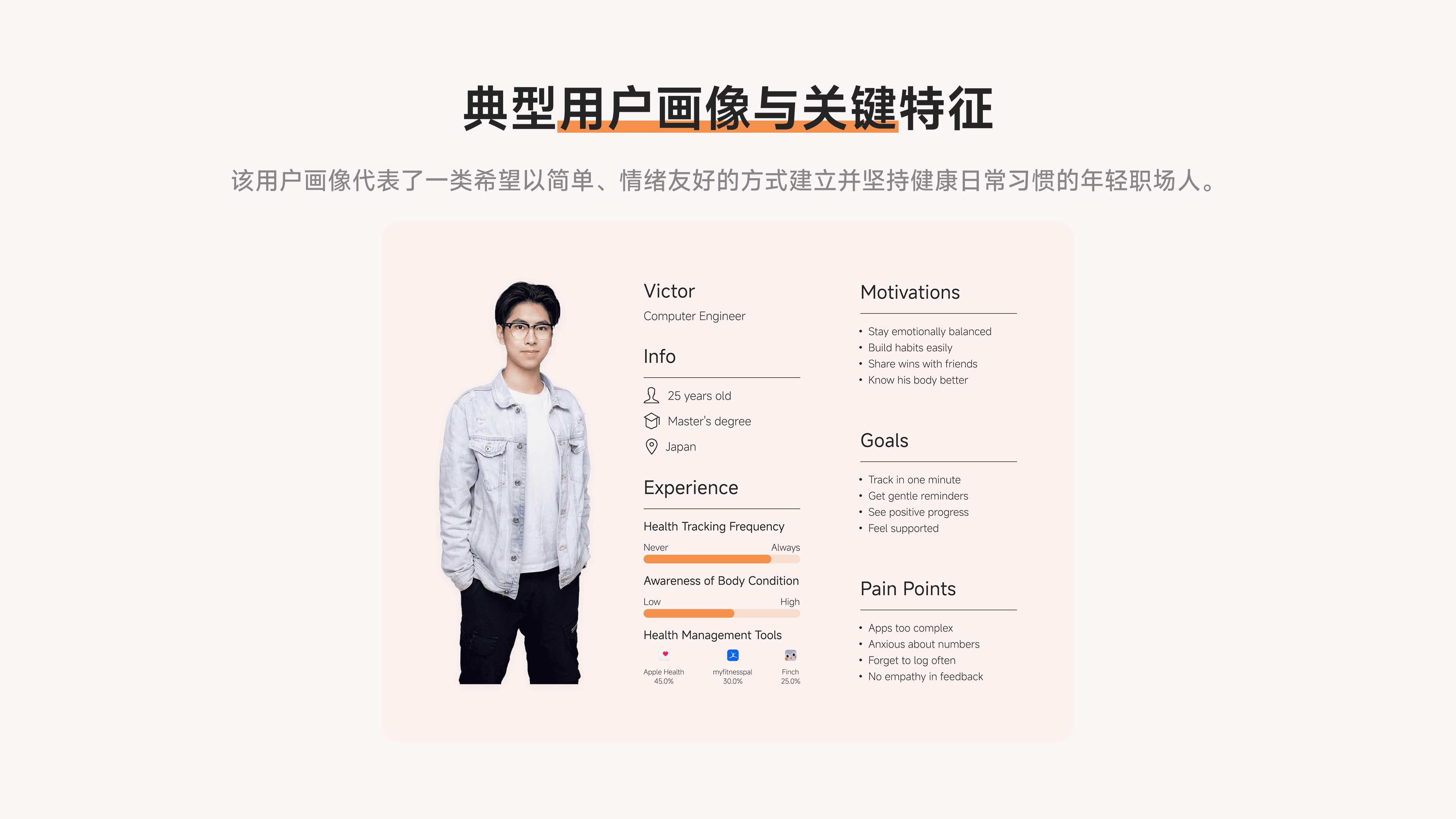Screen dimensions: 1456x819
Task: Click the Awareness of Body Condition bar
Action: tap(722, 613)
